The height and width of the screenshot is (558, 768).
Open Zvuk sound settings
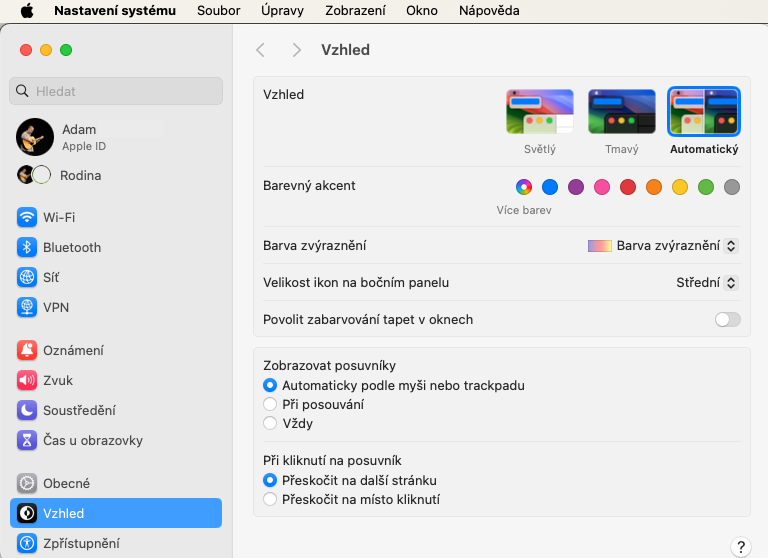tap(57, 380)
